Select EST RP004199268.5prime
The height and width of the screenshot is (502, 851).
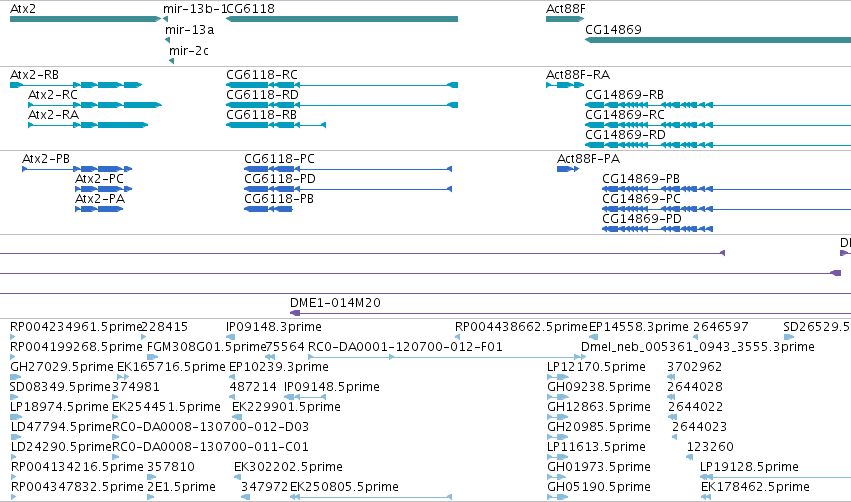[x=77, y=347]
